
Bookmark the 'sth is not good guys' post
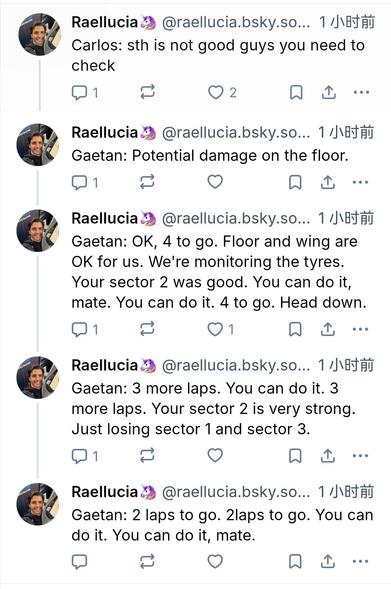point(296,92)
